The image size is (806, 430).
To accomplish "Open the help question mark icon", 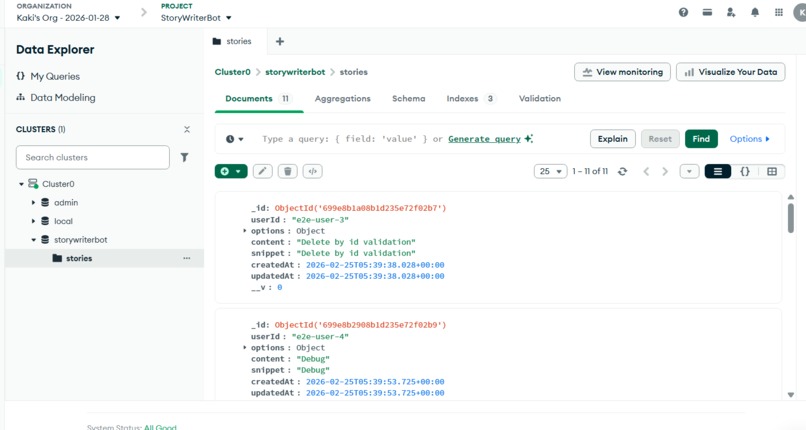I will pos(683,12).
